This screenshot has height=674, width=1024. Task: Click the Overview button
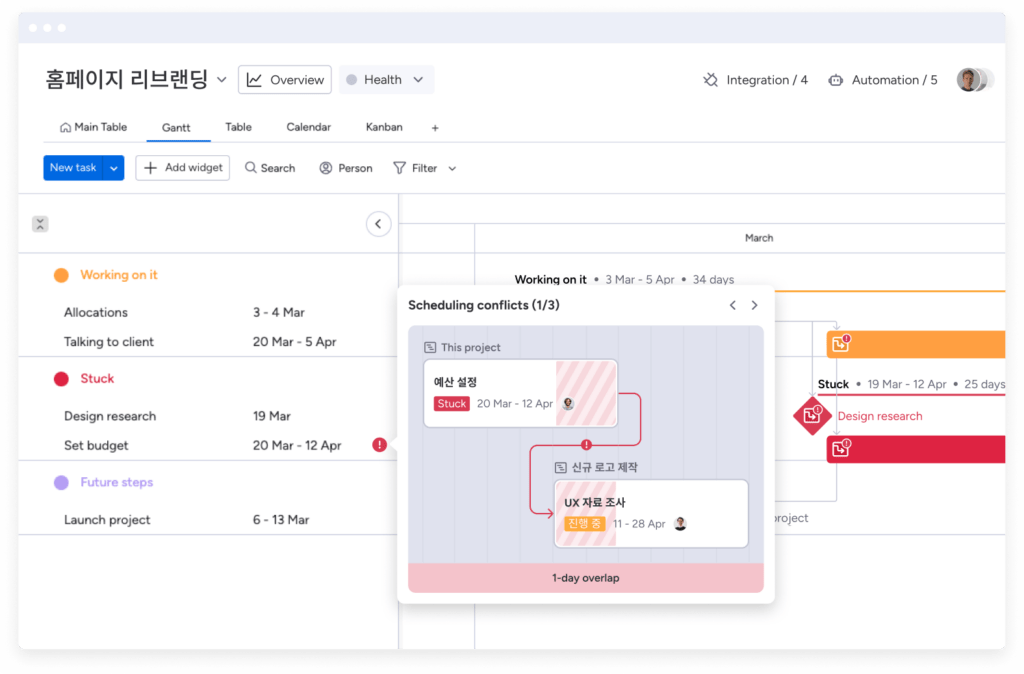(x=285, y=80)
